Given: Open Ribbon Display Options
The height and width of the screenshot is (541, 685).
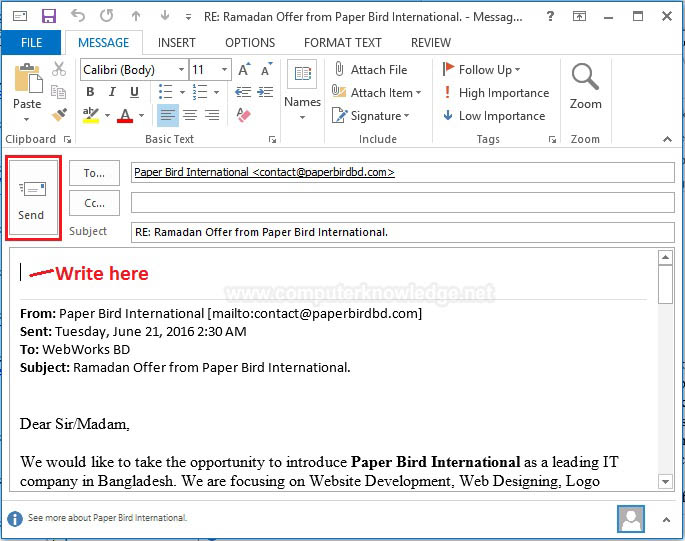Looking at the screenshot, I should tap(579, 17).
